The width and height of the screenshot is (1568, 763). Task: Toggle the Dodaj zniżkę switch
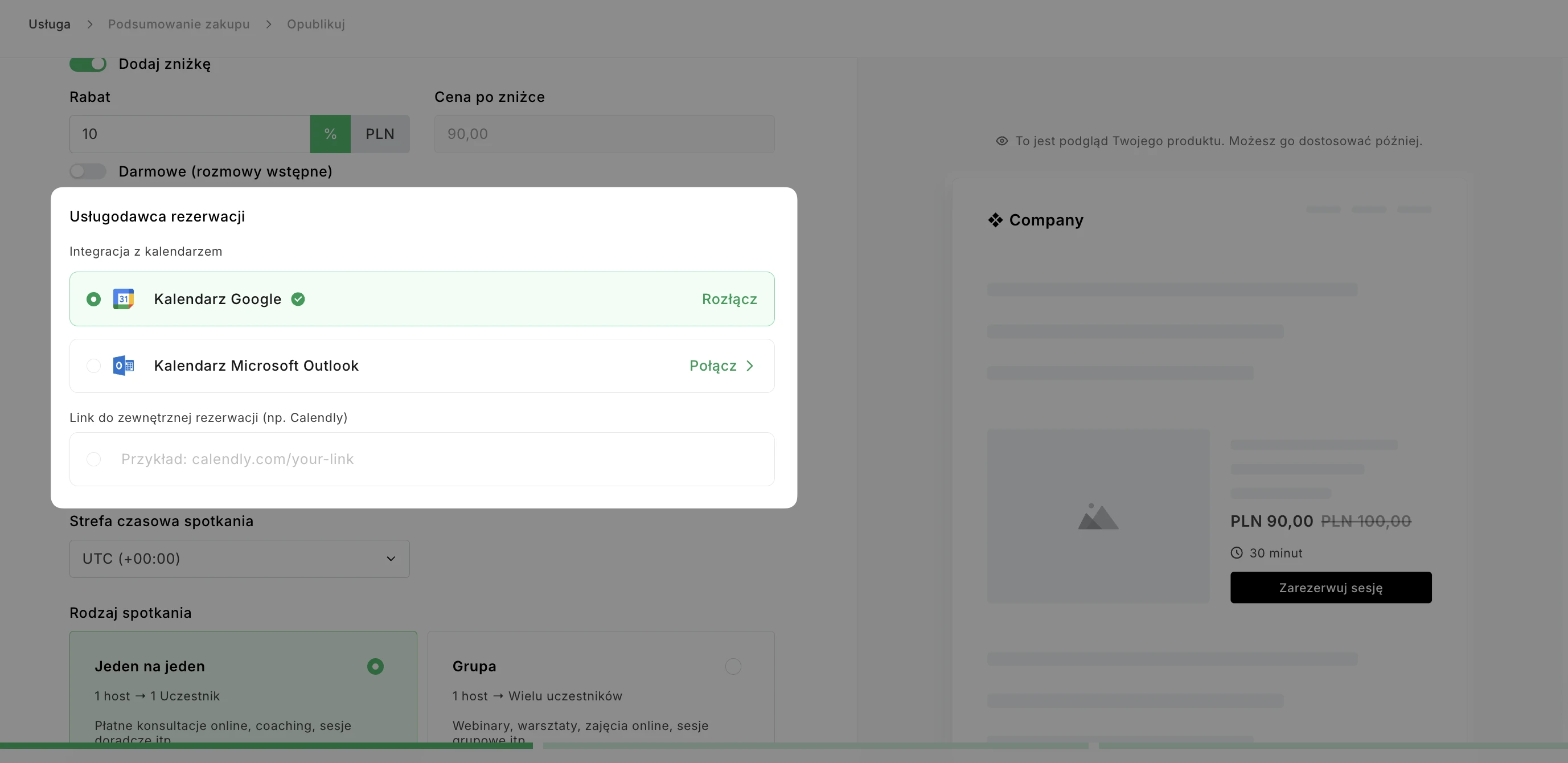click(x=88, y=64)
